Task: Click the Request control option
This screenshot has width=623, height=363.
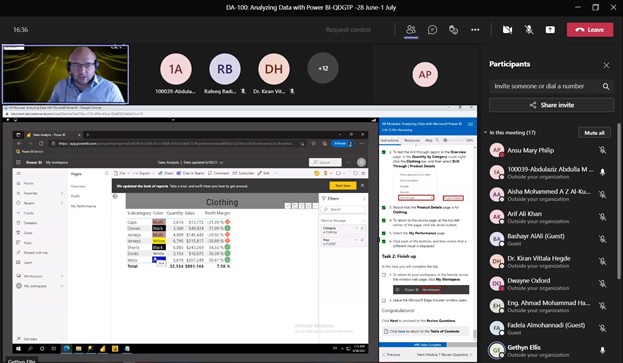Action: click(348, 30)
